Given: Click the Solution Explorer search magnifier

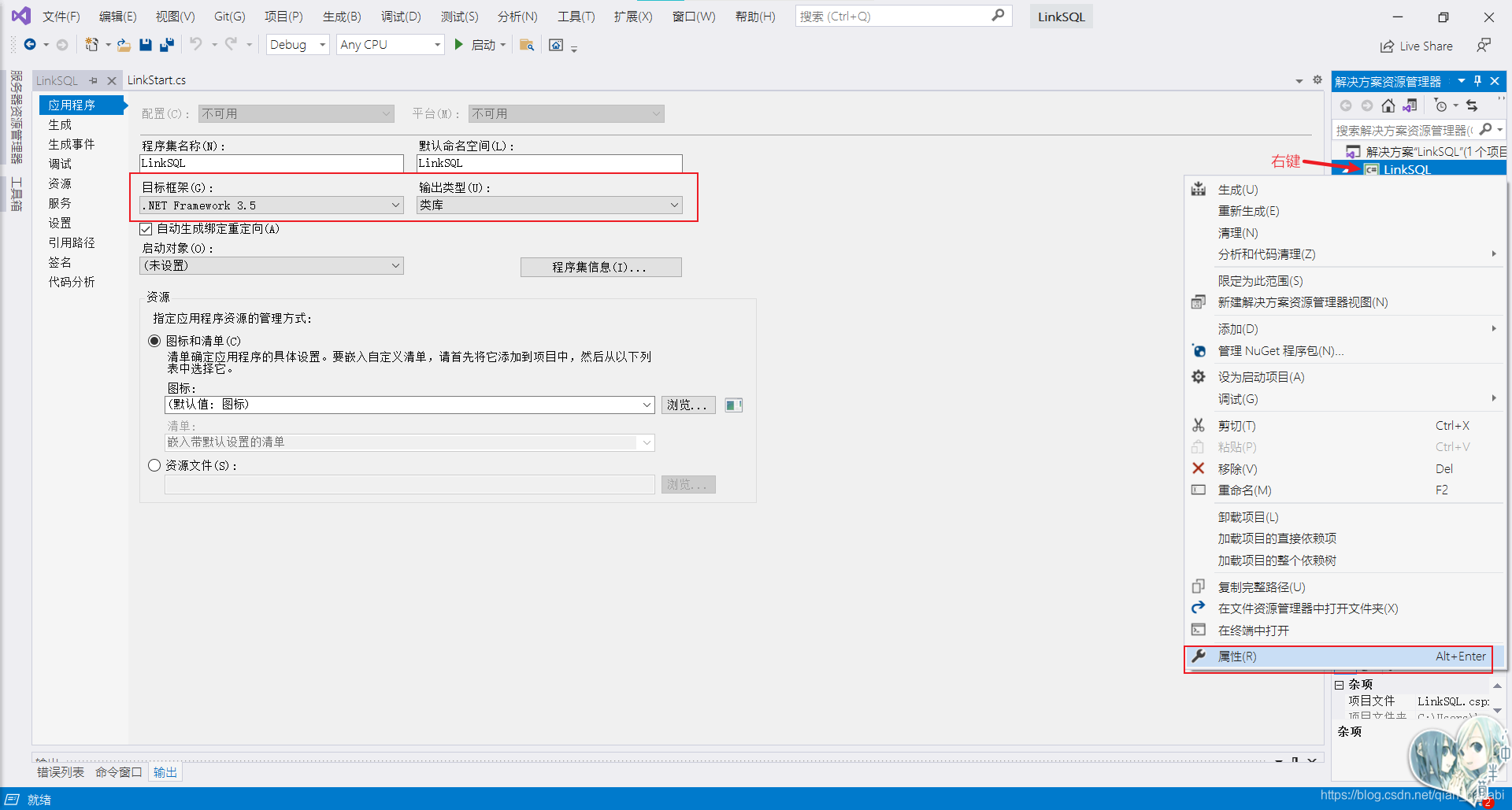Looking at the screenshot, I should click(1485, 129).
